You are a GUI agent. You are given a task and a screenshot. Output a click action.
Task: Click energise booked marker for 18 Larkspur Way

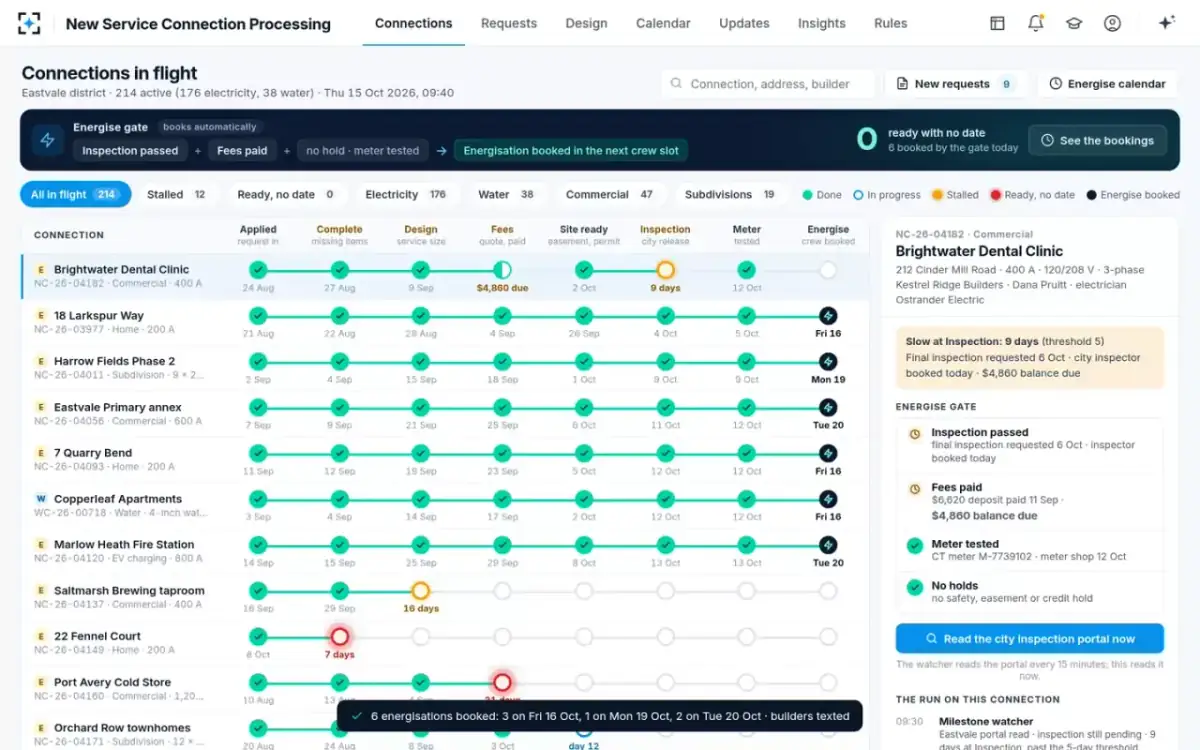828,316
